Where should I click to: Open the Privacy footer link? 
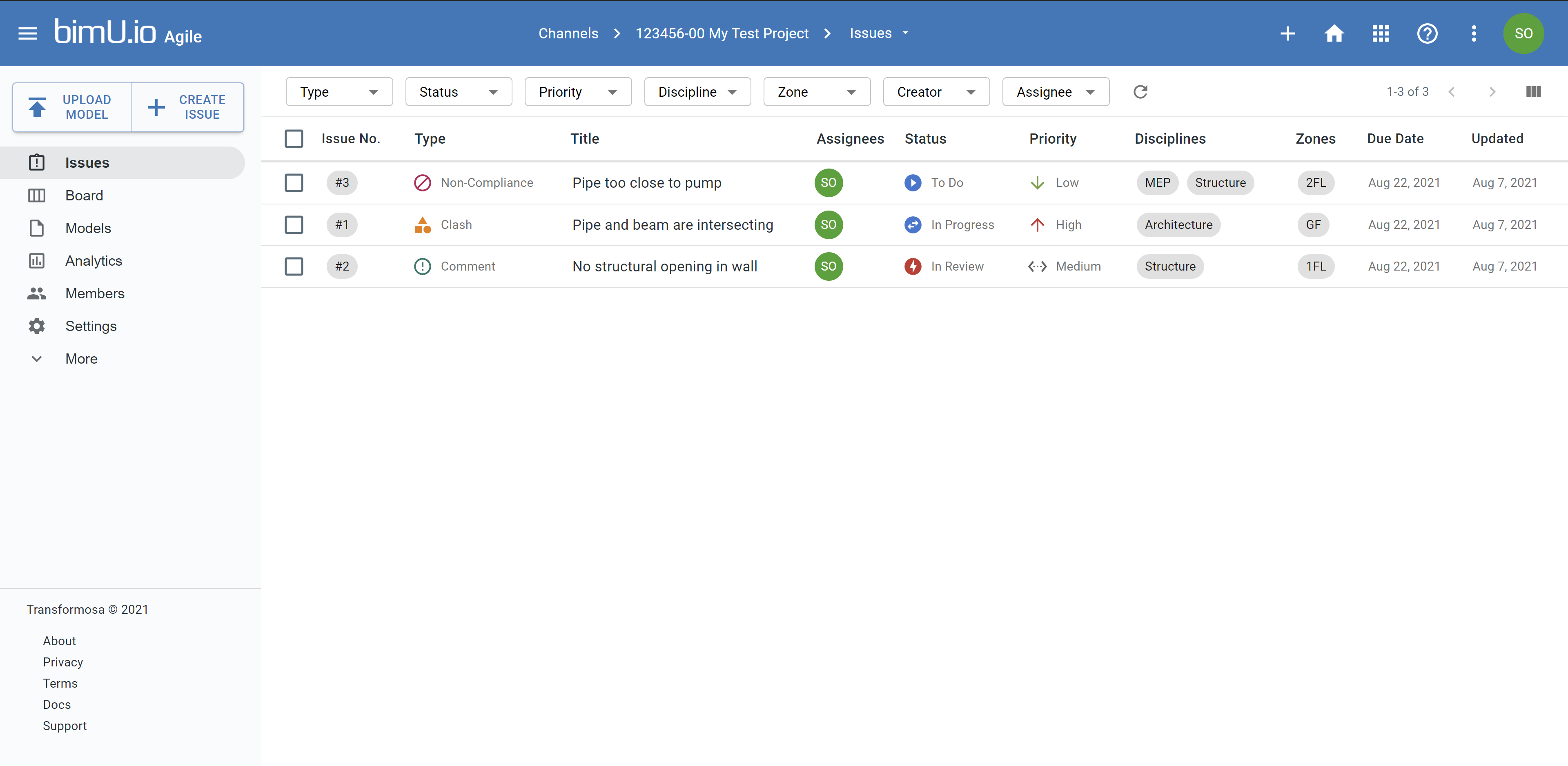pyautogui.click(x=63, y=662)
